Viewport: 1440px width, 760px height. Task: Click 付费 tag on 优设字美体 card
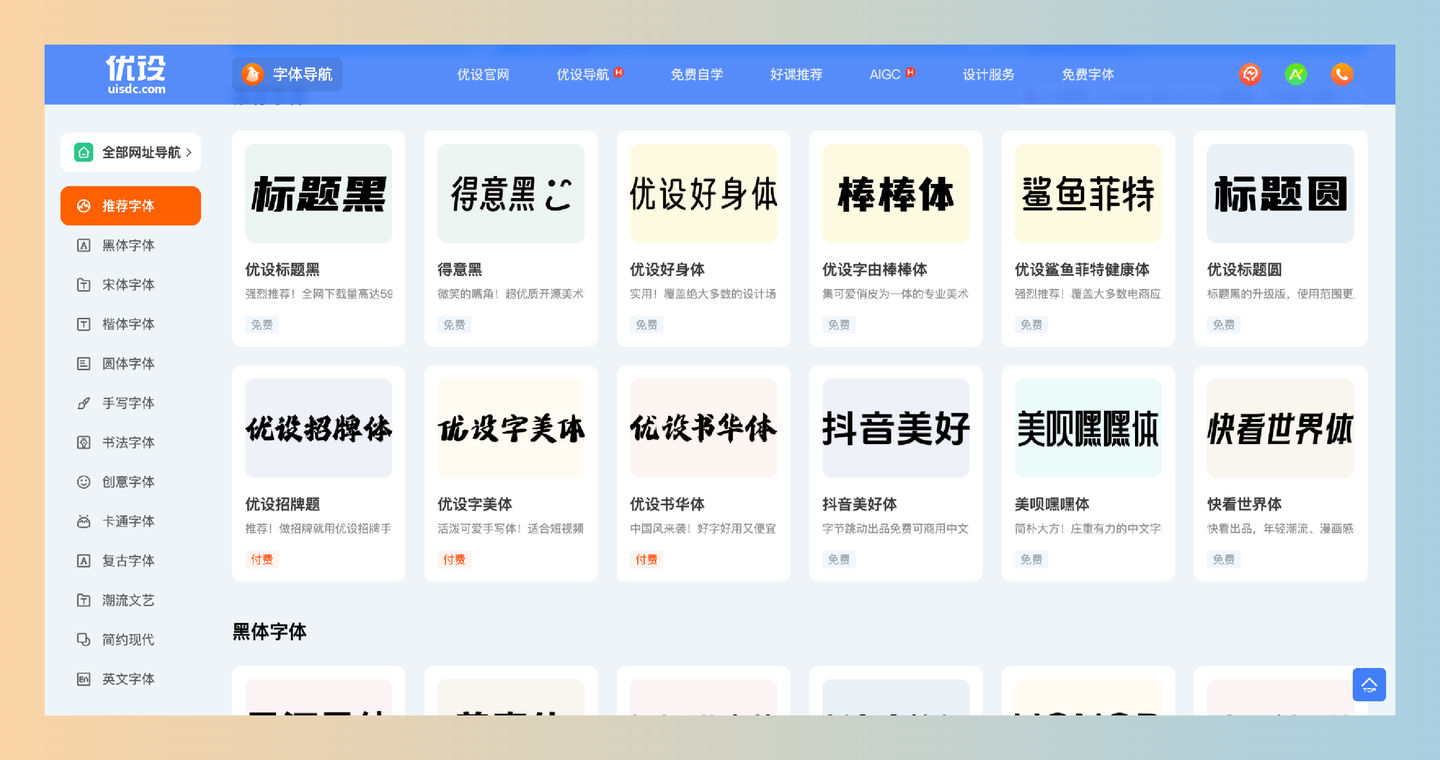[454, 560]
